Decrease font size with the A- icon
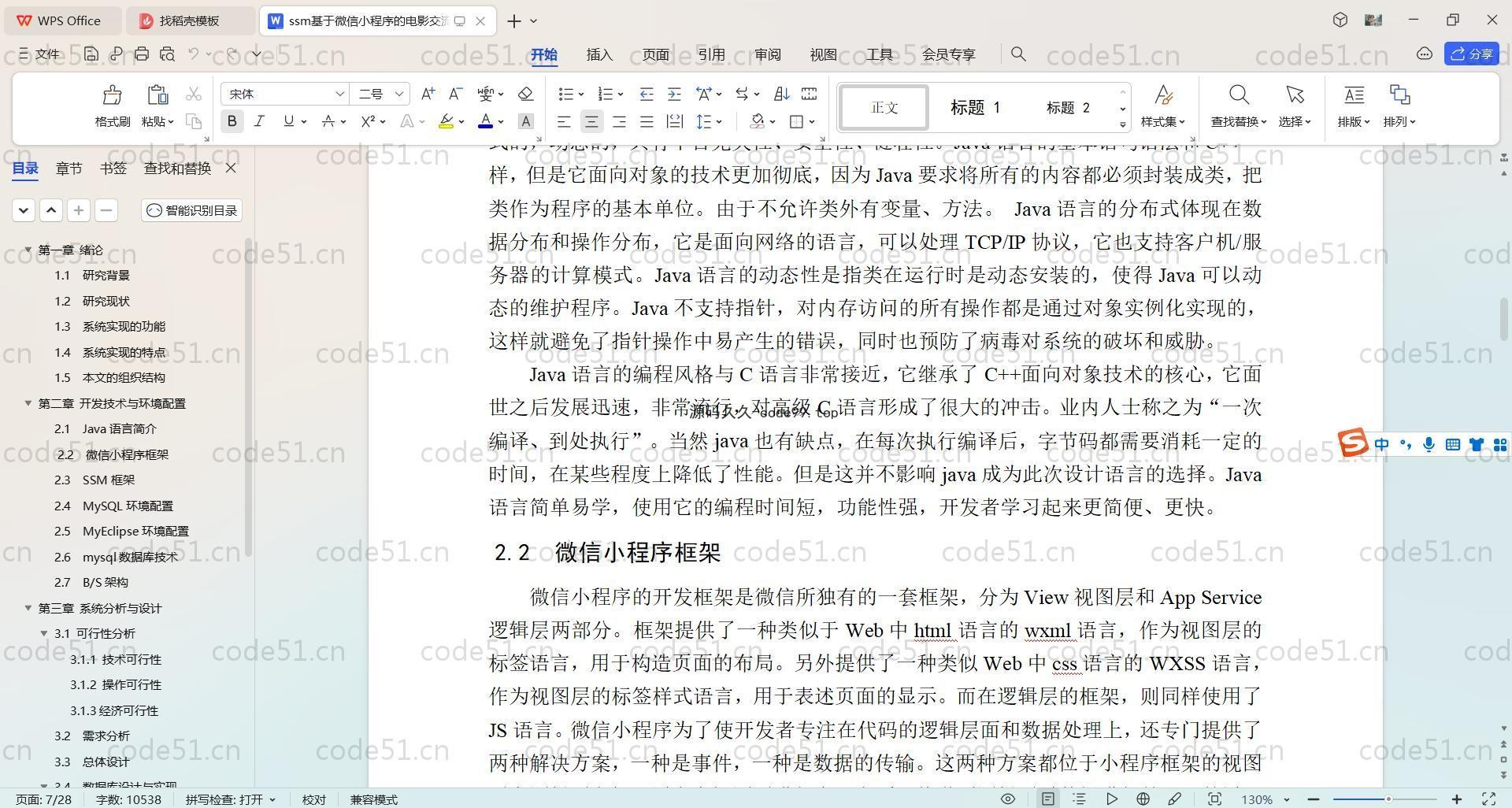 click(x=455, y=94)
